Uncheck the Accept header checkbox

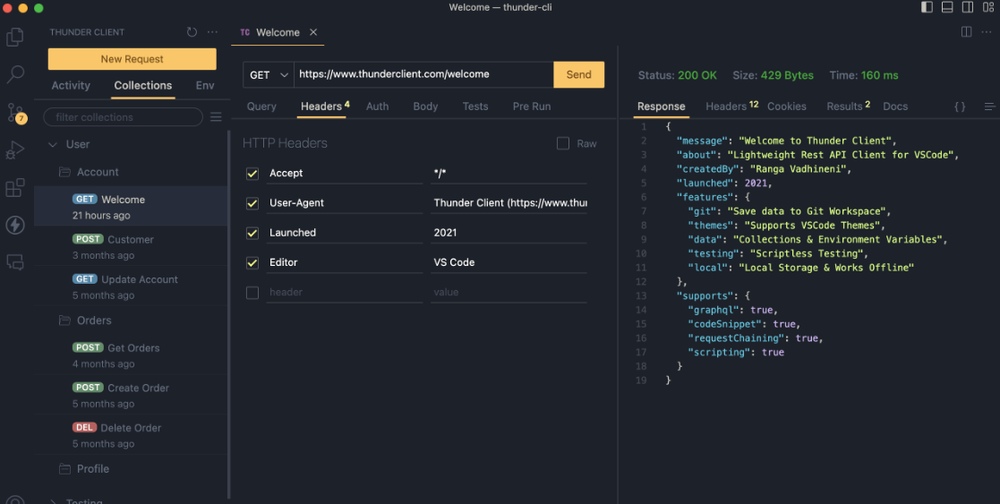click(x=253, y=174)
